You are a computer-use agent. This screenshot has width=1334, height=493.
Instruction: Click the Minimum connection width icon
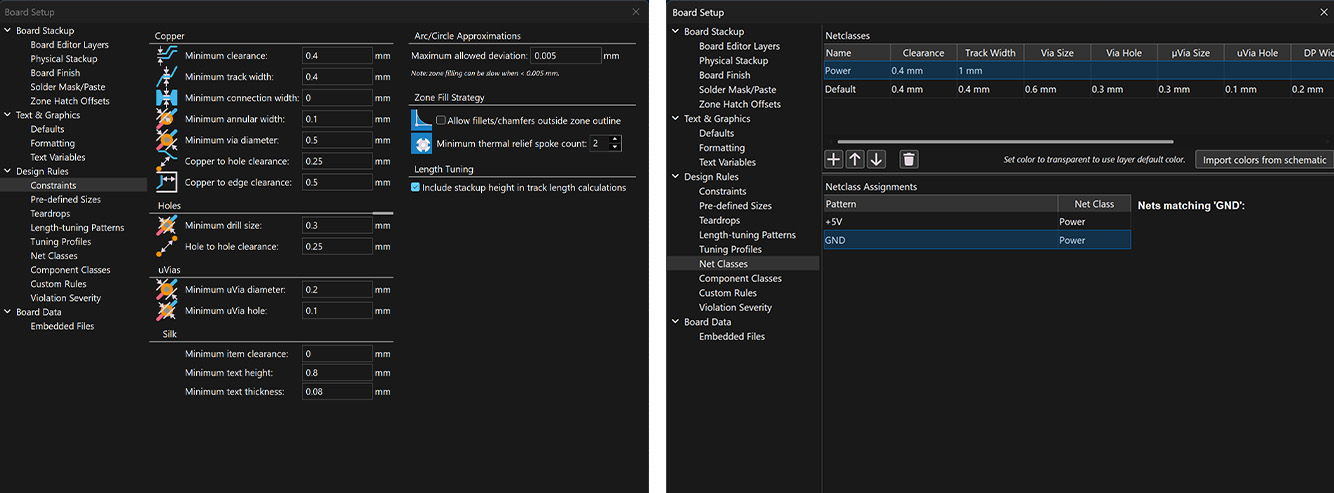(166, 98)
